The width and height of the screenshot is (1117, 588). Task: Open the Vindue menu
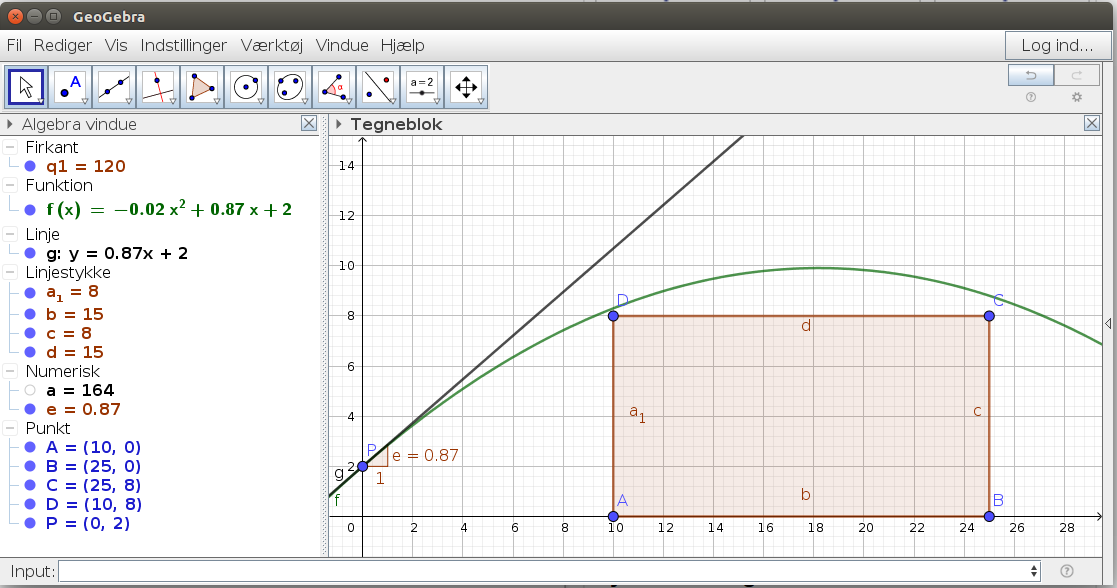coord(342,46)
